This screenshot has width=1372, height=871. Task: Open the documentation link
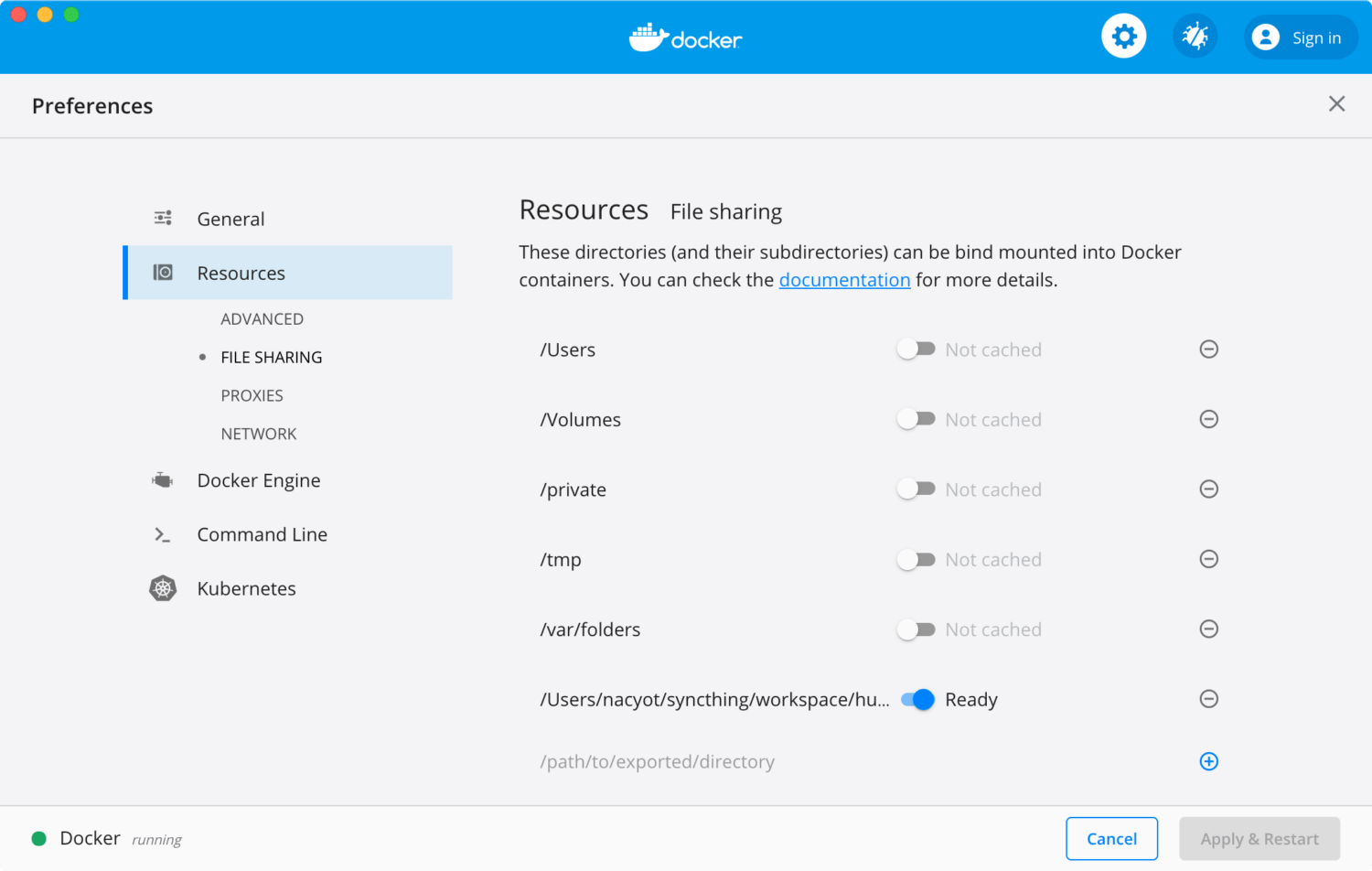point(844,280)
